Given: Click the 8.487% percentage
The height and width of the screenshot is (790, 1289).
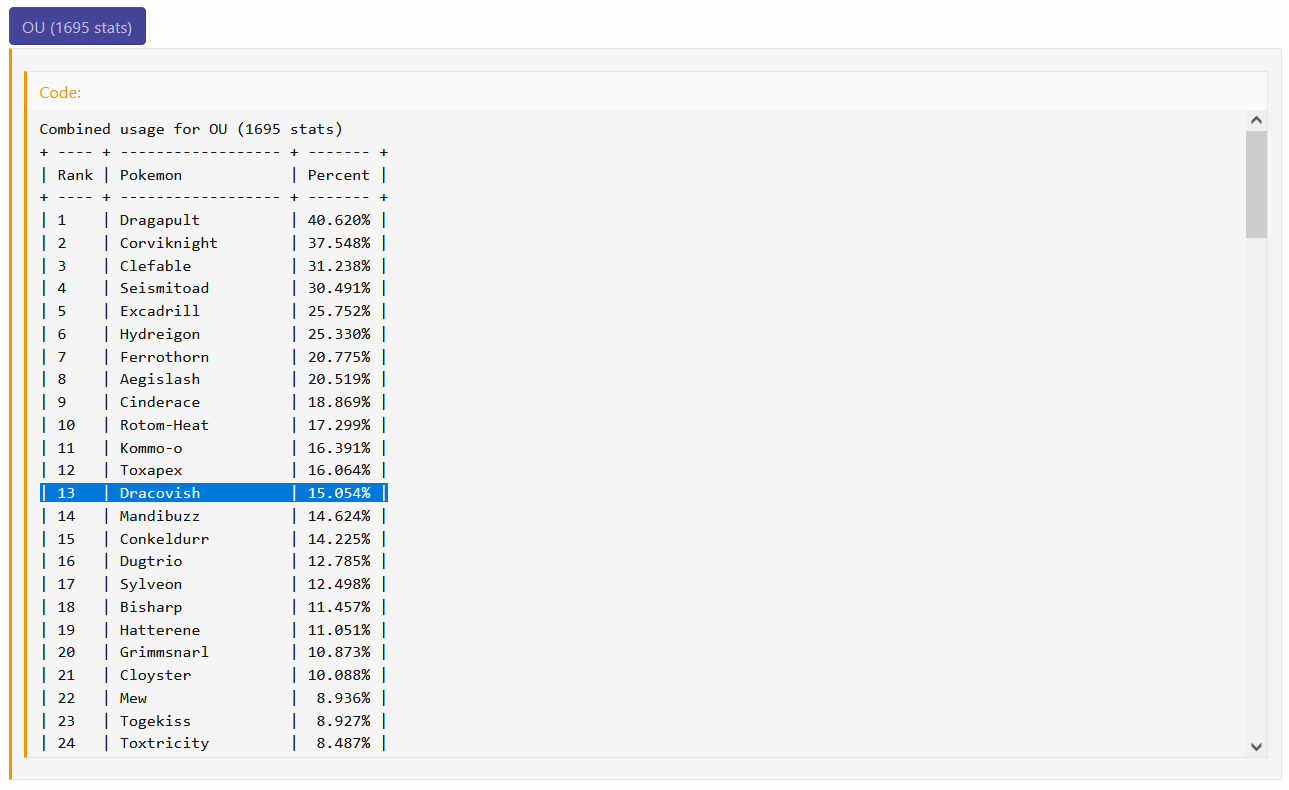Looking at the screenshot, I should (343, 743).
